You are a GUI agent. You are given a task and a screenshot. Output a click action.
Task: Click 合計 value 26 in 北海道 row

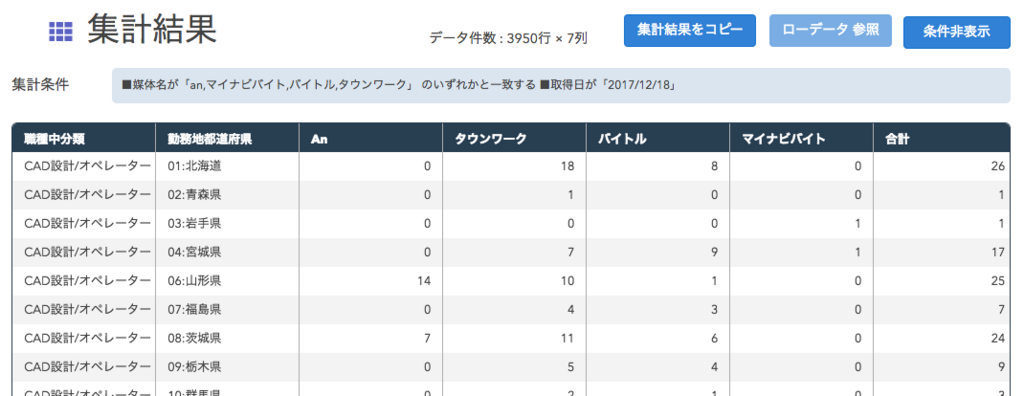pos(997,166)
